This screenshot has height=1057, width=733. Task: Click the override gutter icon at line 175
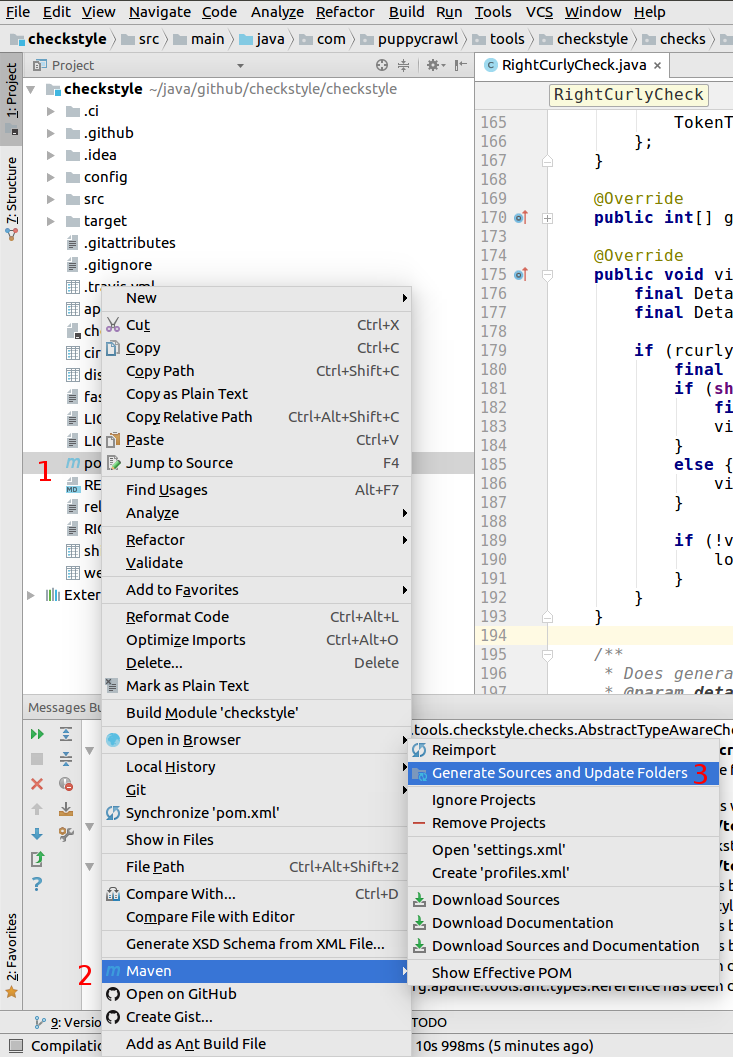pos(520,274)
